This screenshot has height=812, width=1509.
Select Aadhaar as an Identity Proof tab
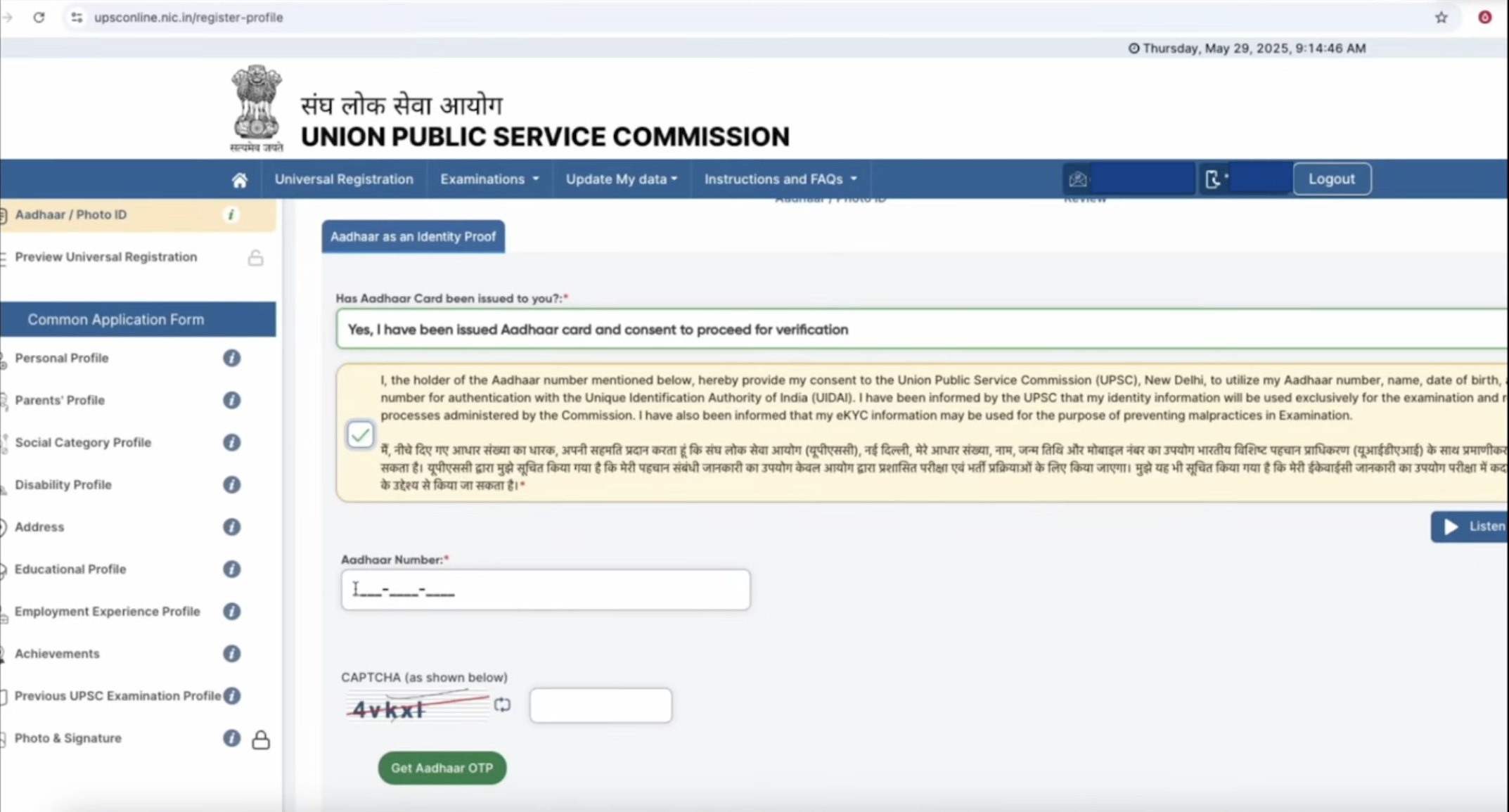413,237
